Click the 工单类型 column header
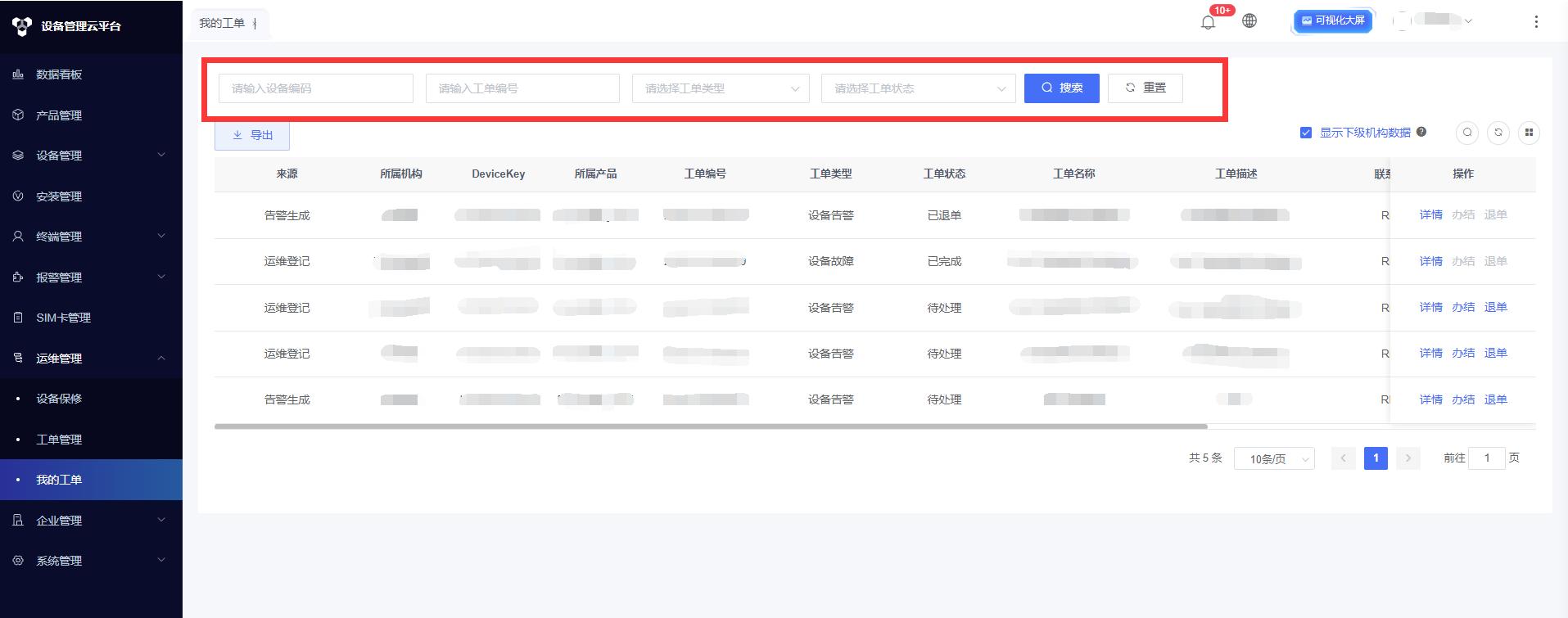1568x618 pixels. (830, 174)
